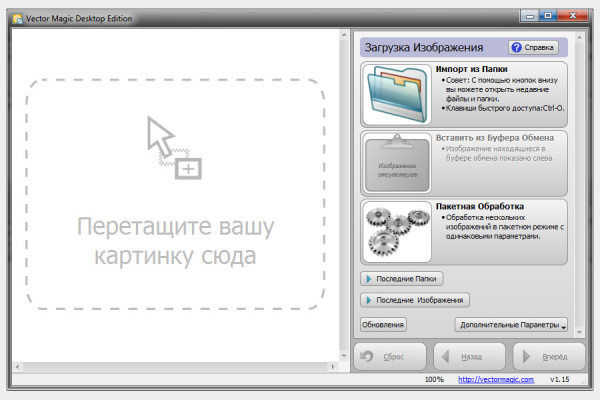The height and width of the screenshot is (400, 600).
Task: Click the Сброс reset button
Action: 390,356
